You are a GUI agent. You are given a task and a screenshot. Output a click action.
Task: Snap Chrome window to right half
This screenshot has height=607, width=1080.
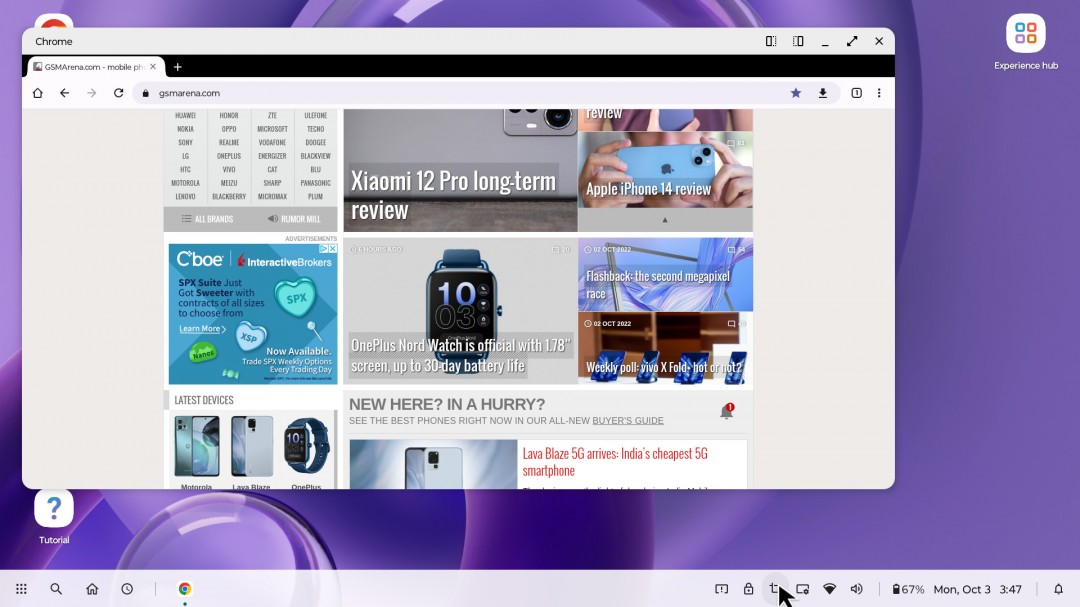coord(798,41)
